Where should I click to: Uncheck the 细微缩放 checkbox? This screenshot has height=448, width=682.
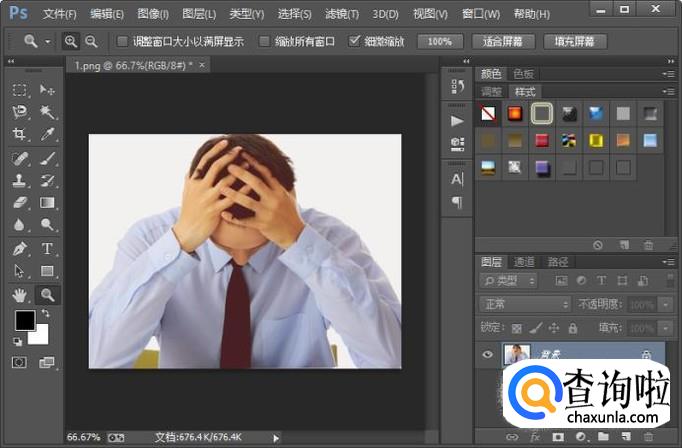coord(354,42)
